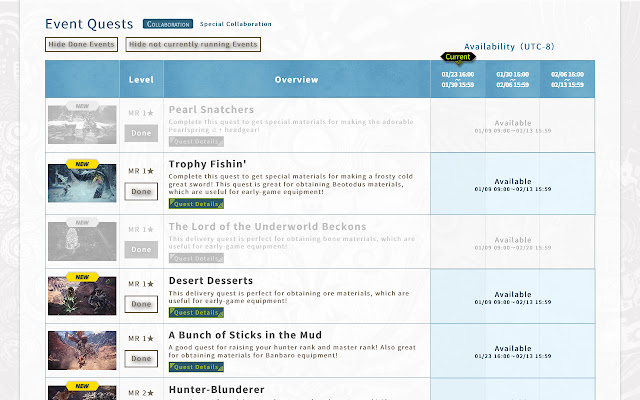Click Available cell for A Bunch of Sticks in the Mud
The width and height of the screenshot is (640, 400).
pos(513,351)
